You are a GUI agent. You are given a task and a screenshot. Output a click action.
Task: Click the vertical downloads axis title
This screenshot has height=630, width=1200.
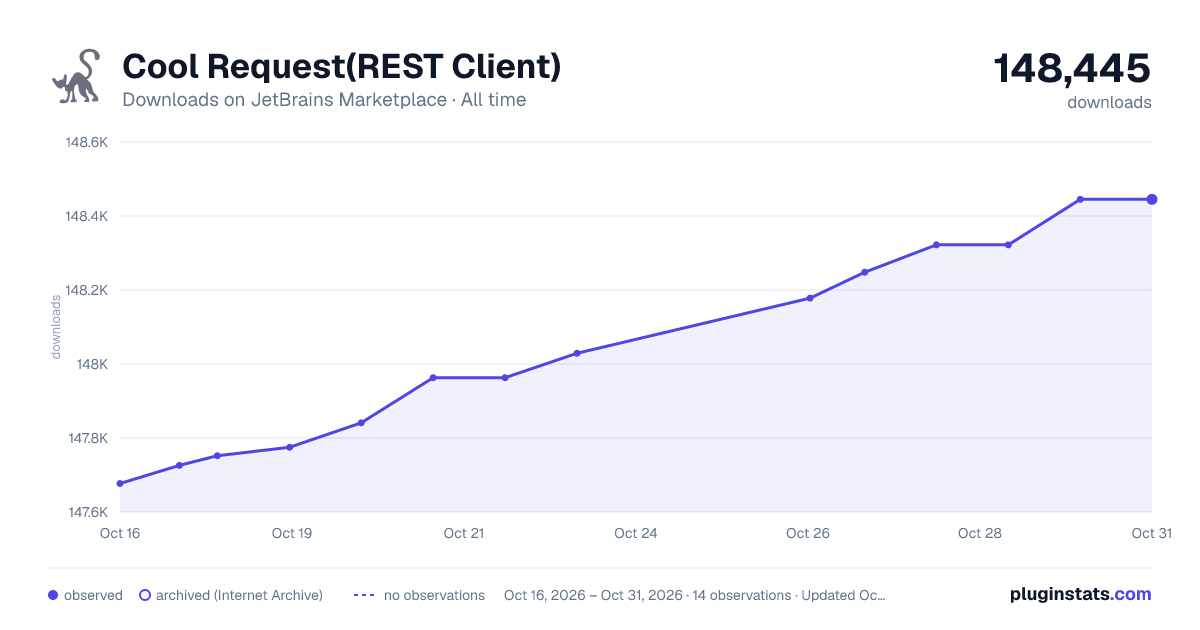point(56,327)
